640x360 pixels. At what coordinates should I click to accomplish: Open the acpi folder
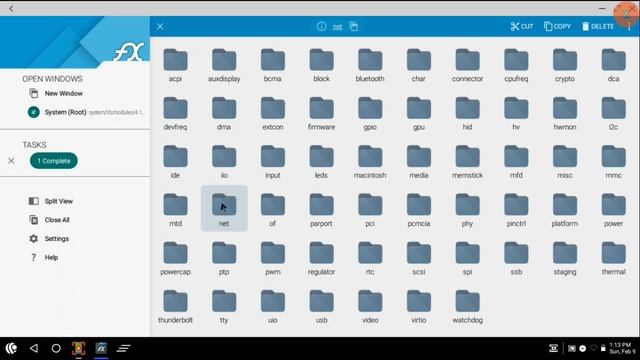pyautogui.click(x=175, y=65)
